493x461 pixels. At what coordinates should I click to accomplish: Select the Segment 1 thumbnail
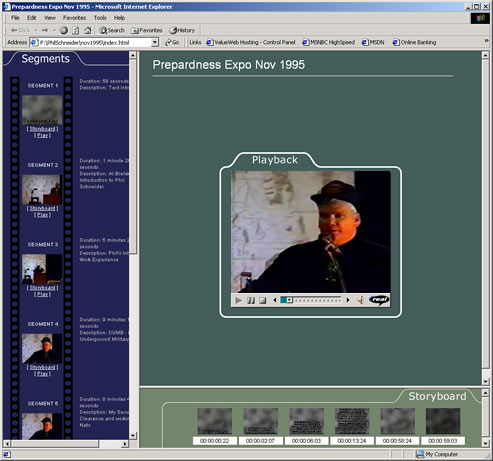pyautogui.click(x=42, y=110)
